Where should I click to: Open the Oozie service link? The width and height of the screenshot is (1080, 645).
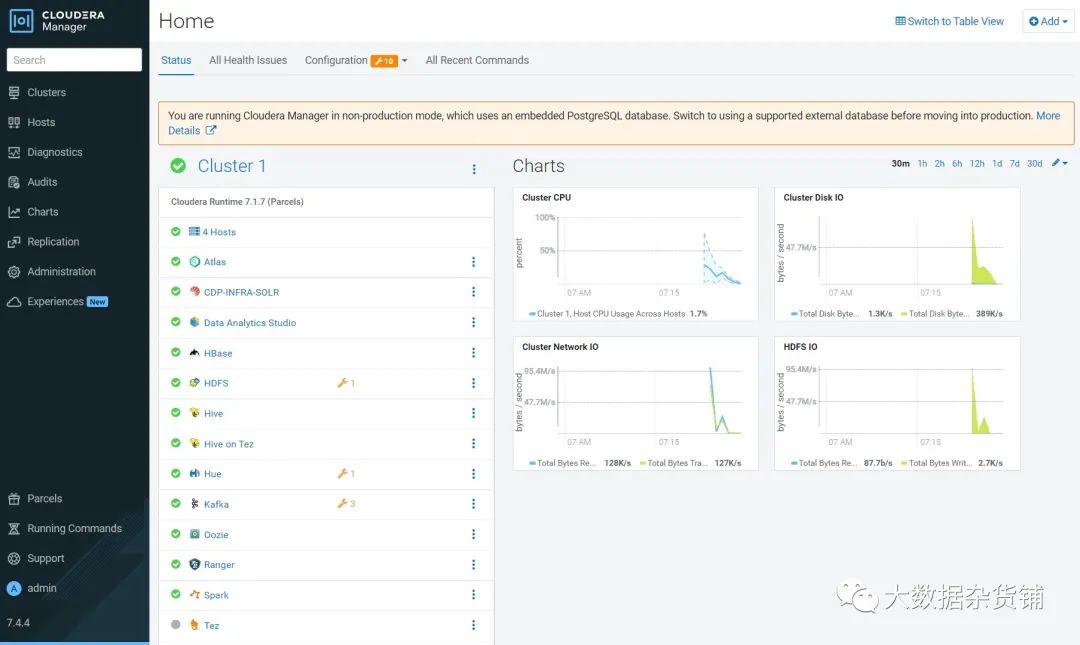(216, 535)
